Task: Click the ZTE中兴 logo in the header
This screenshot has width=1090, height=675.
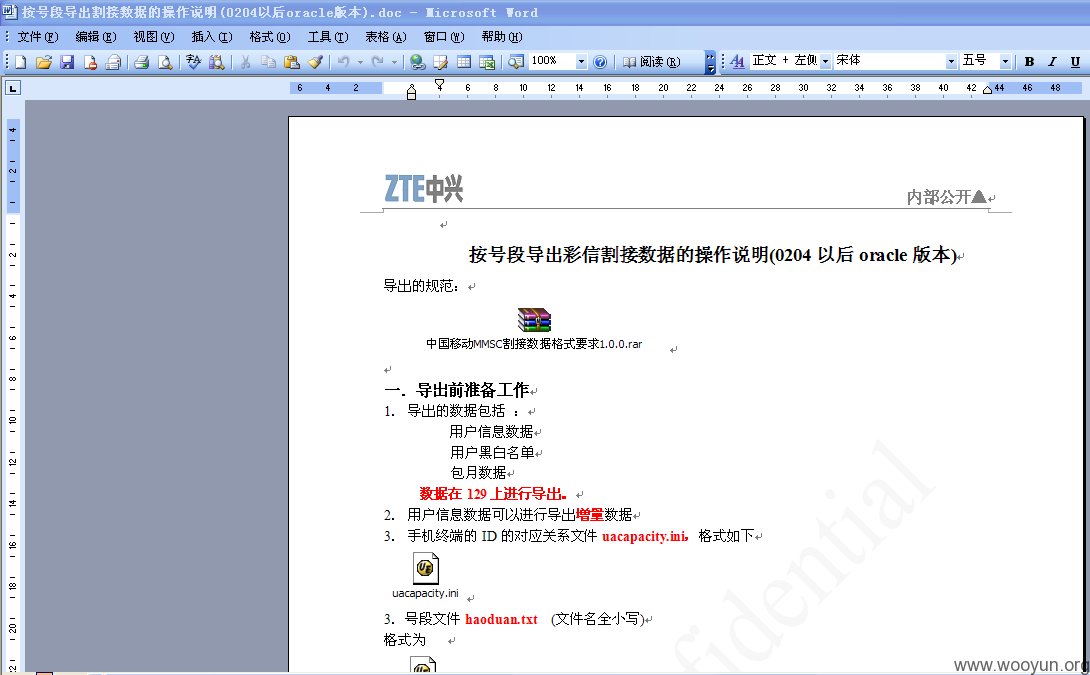Action: coord(424,188)
